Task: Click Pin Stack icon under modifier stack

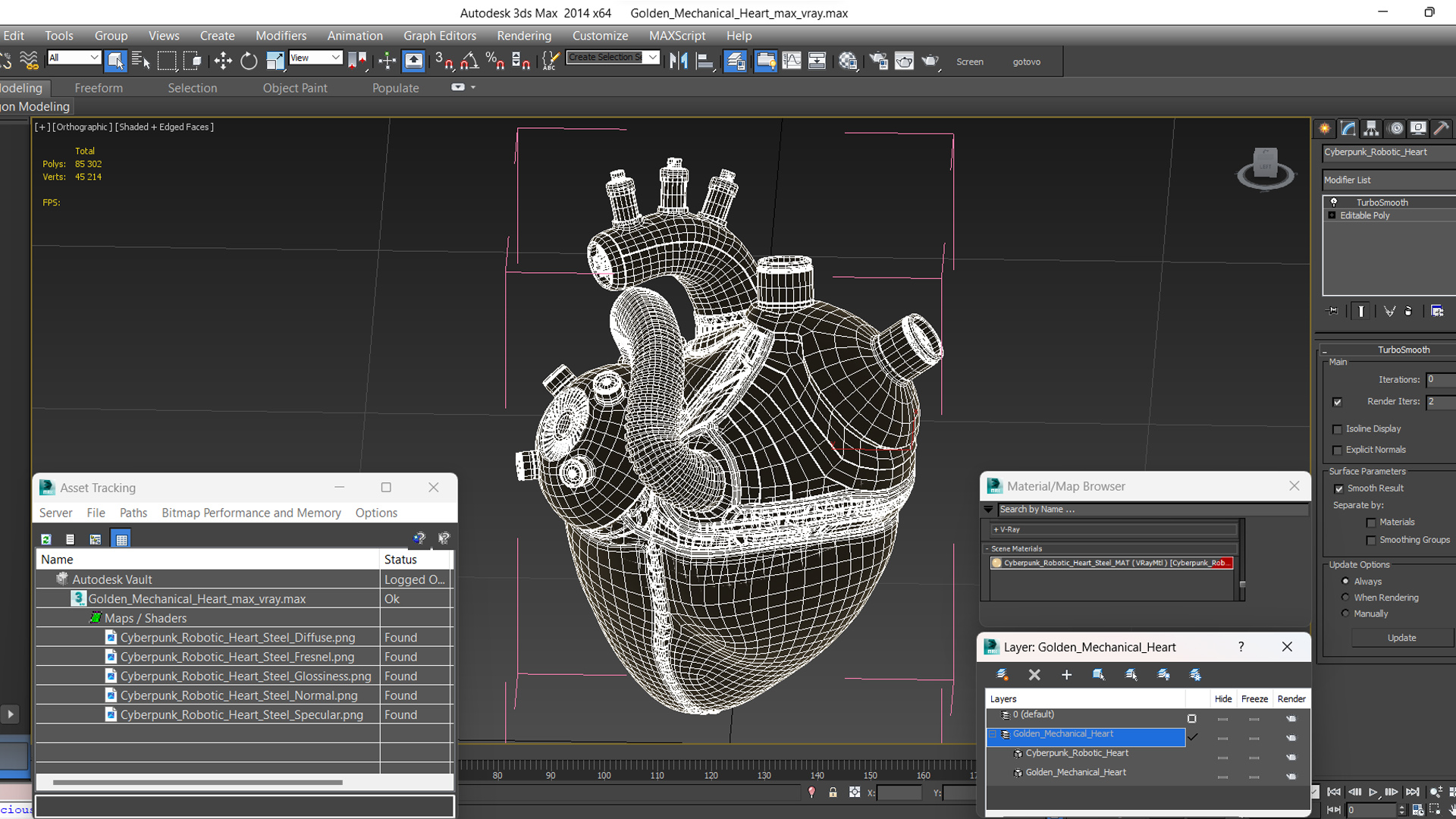Action: pos(1332,311)
